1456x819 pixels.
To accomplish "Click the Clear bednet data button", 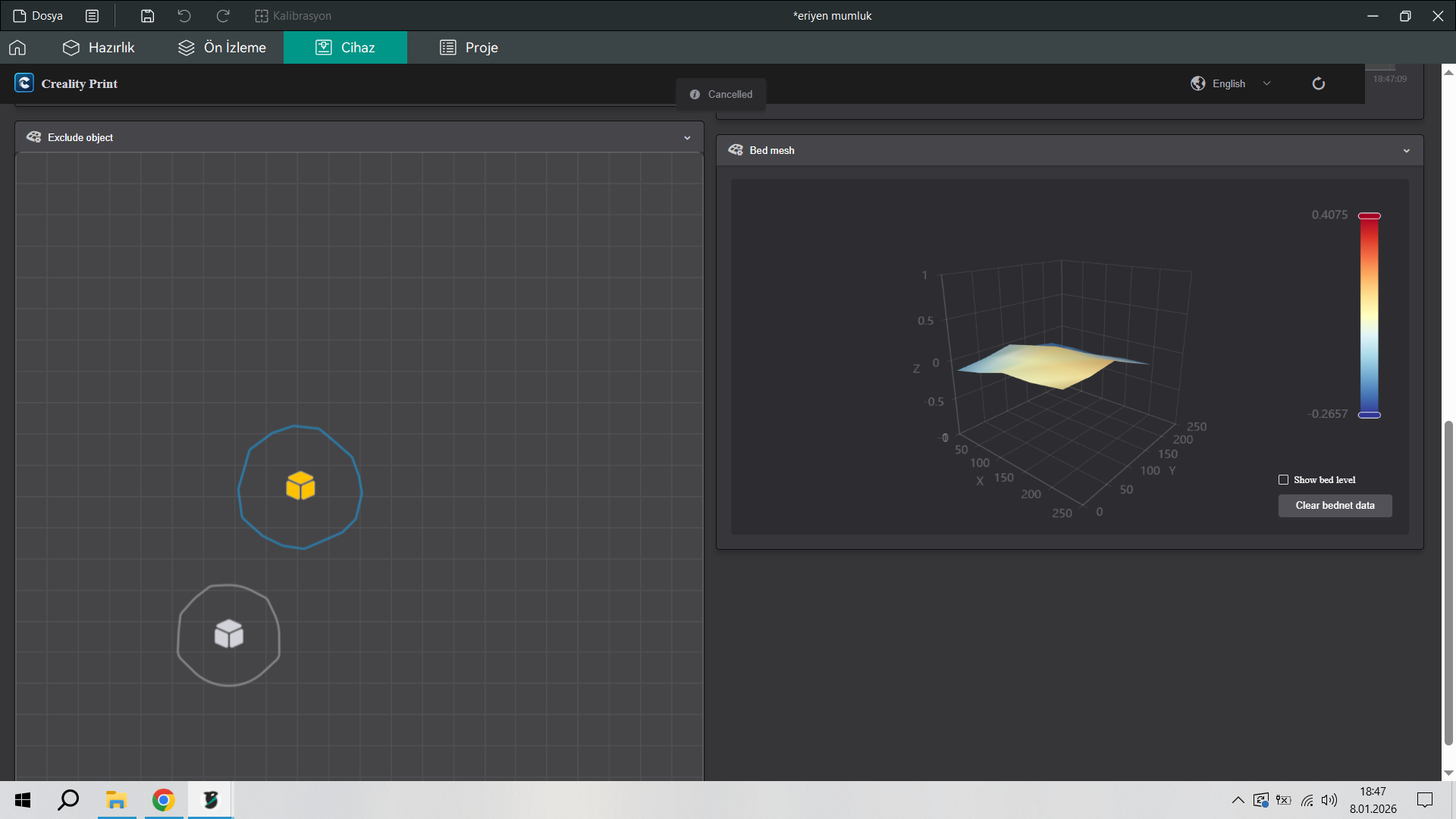I will 1335,506.
